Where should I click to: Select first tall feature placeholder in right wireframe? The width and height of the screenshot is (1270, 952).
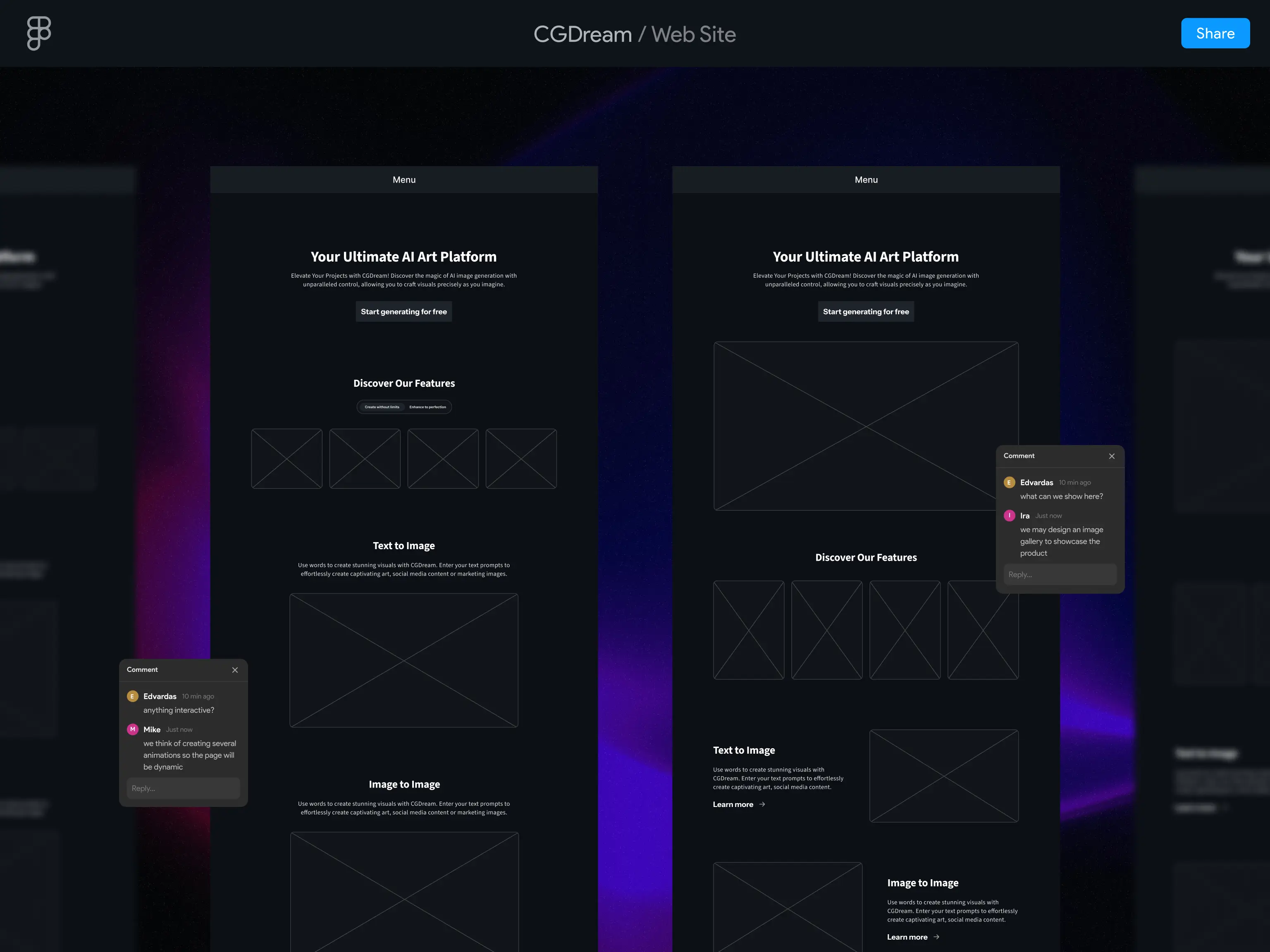(749, 630)
